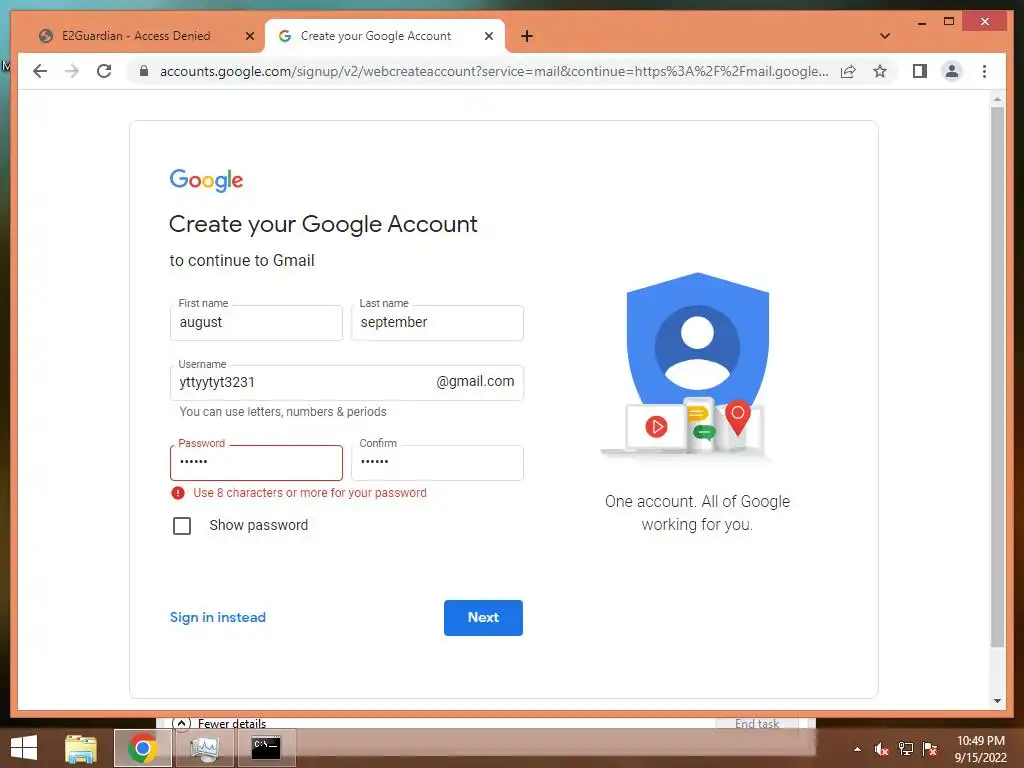
Task: Minimize the Chrome window
Action: pyautogui.click(x=921, y=22)
